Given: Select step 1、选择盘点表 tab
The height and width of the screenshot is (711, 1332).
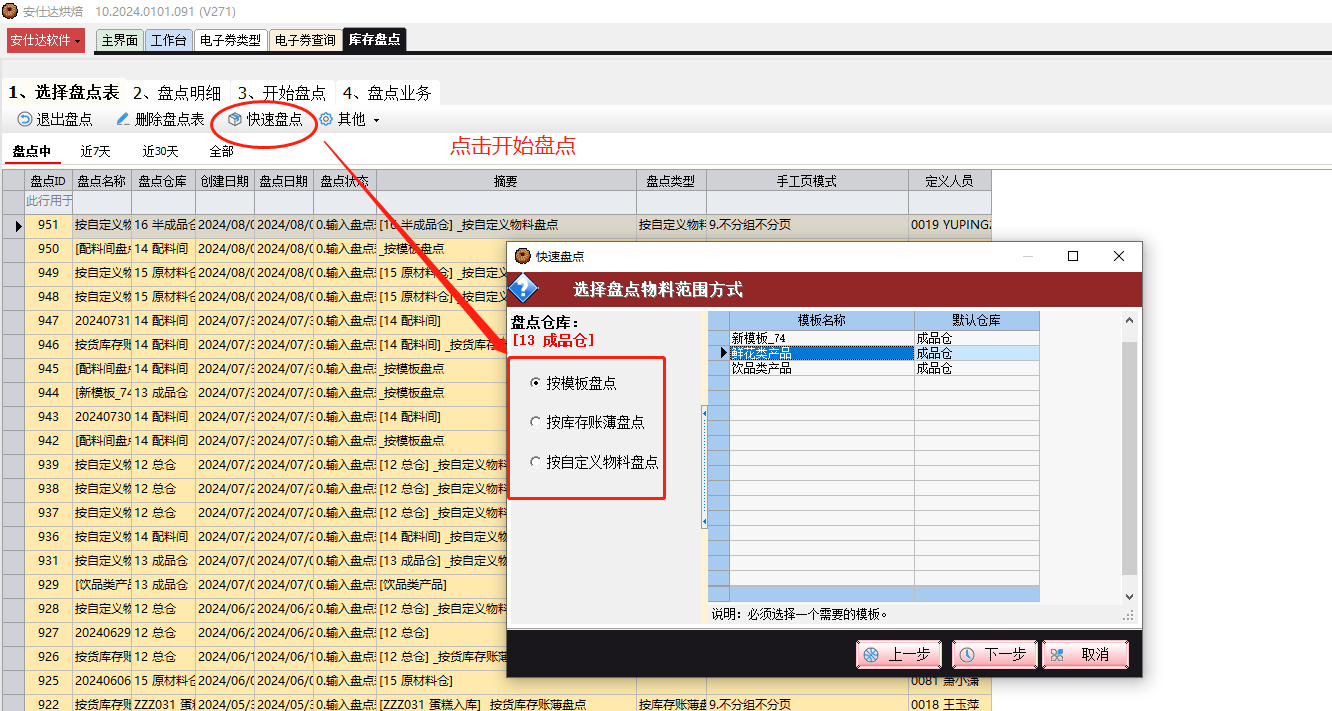Looking at the screenshot, I should pyautogui.click(x=64, y=93).
